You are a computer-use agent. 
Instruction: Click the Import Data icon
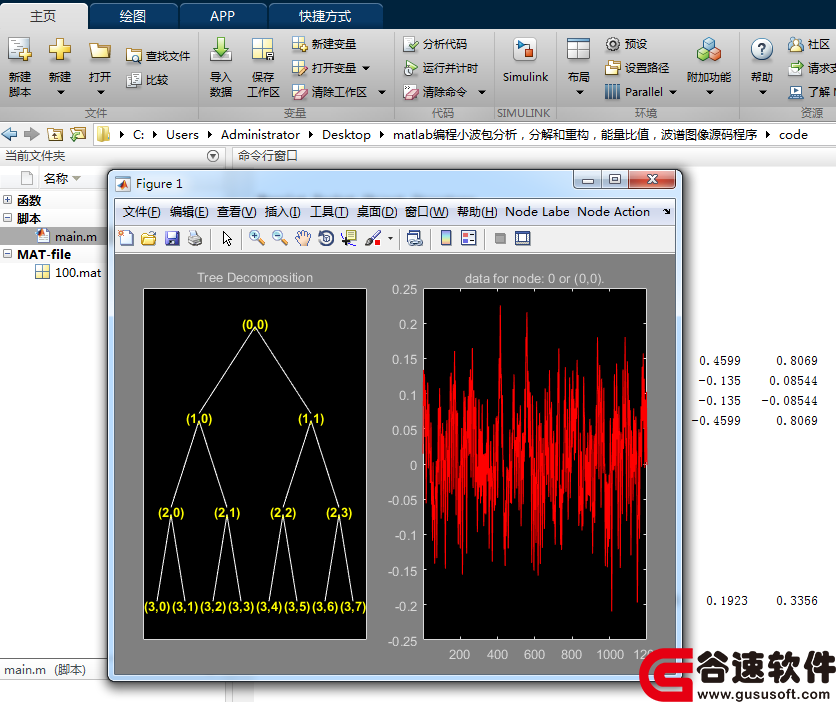220,50
